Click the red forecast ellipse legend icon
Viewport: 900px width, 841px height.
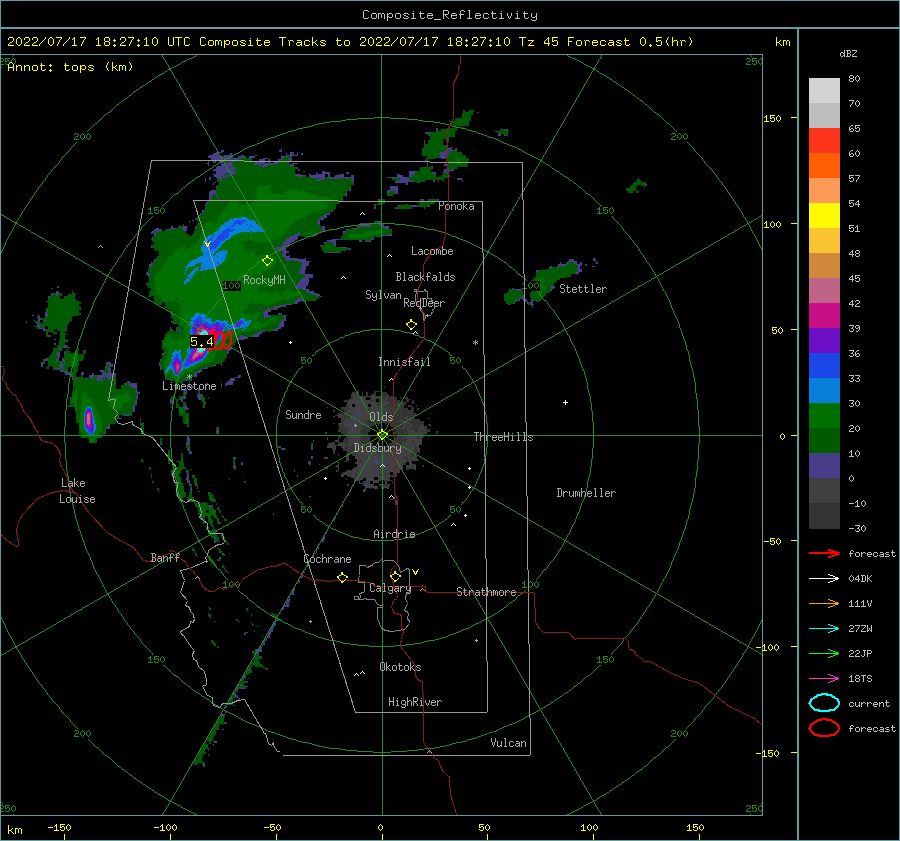click(824, 728)
